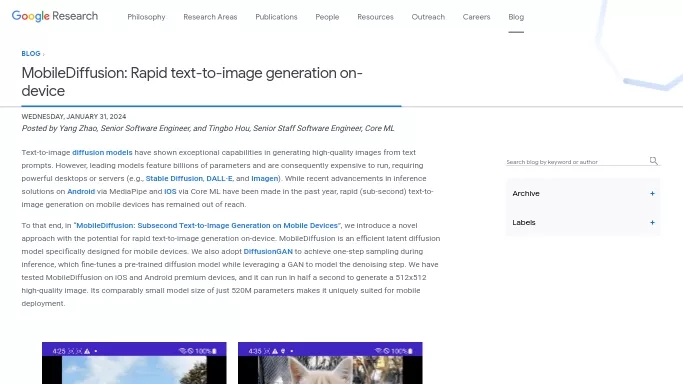Open the diffusion models link

coord(102,152)
